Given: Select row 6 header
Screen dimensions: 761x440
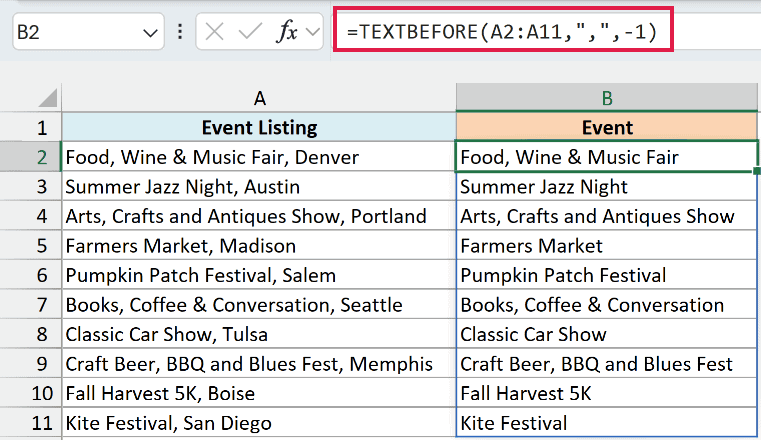Looking at the screenshot, I should (31, 276).
